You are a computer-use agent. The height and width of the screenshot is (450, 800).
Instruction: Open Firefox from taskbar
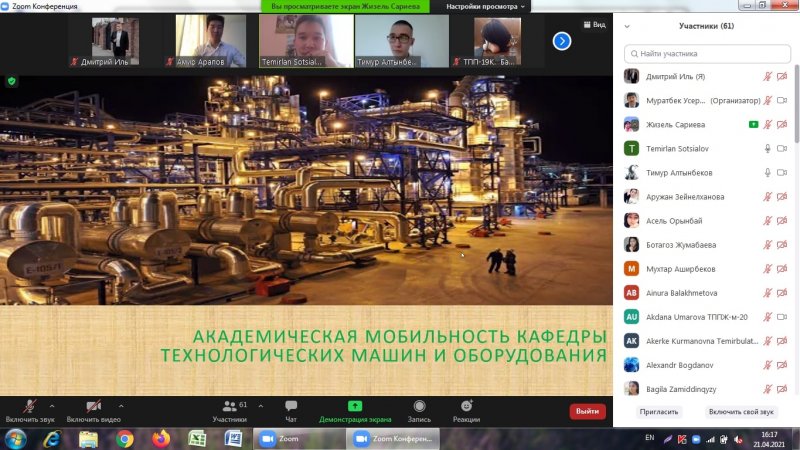click(x=161, y=439)
